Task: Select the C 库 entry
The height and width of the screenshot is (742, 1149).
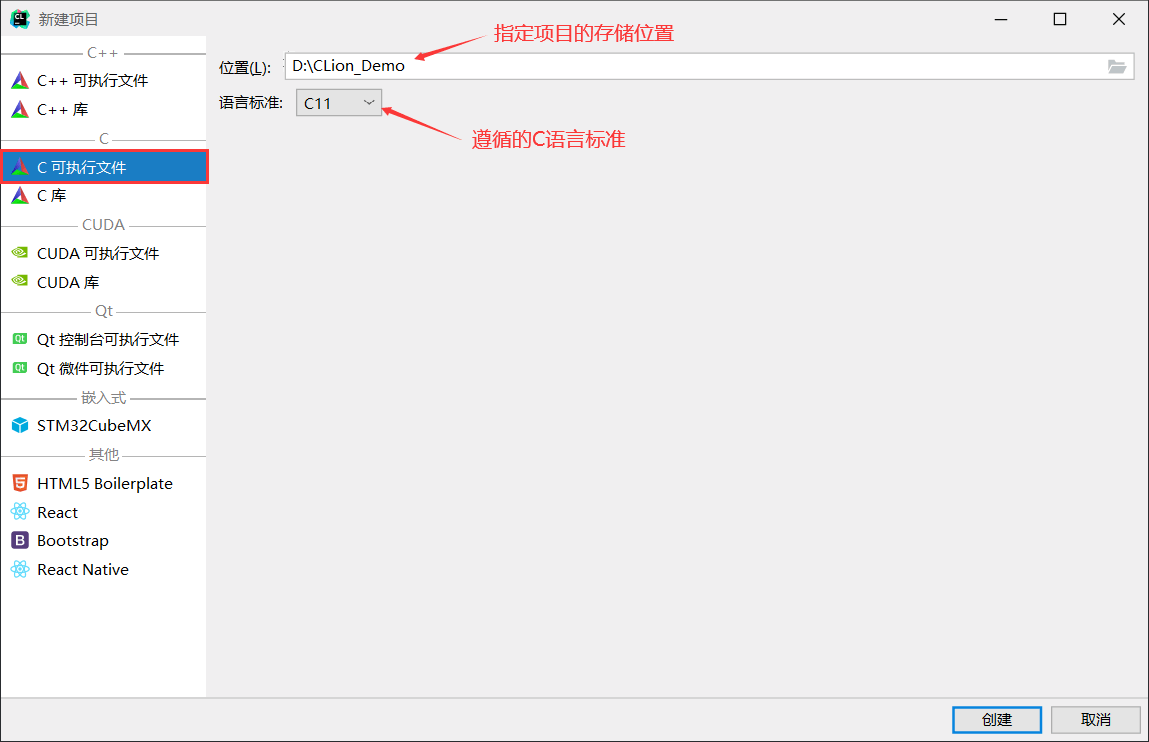Action: pyautogui.click(x=104, y=196)
